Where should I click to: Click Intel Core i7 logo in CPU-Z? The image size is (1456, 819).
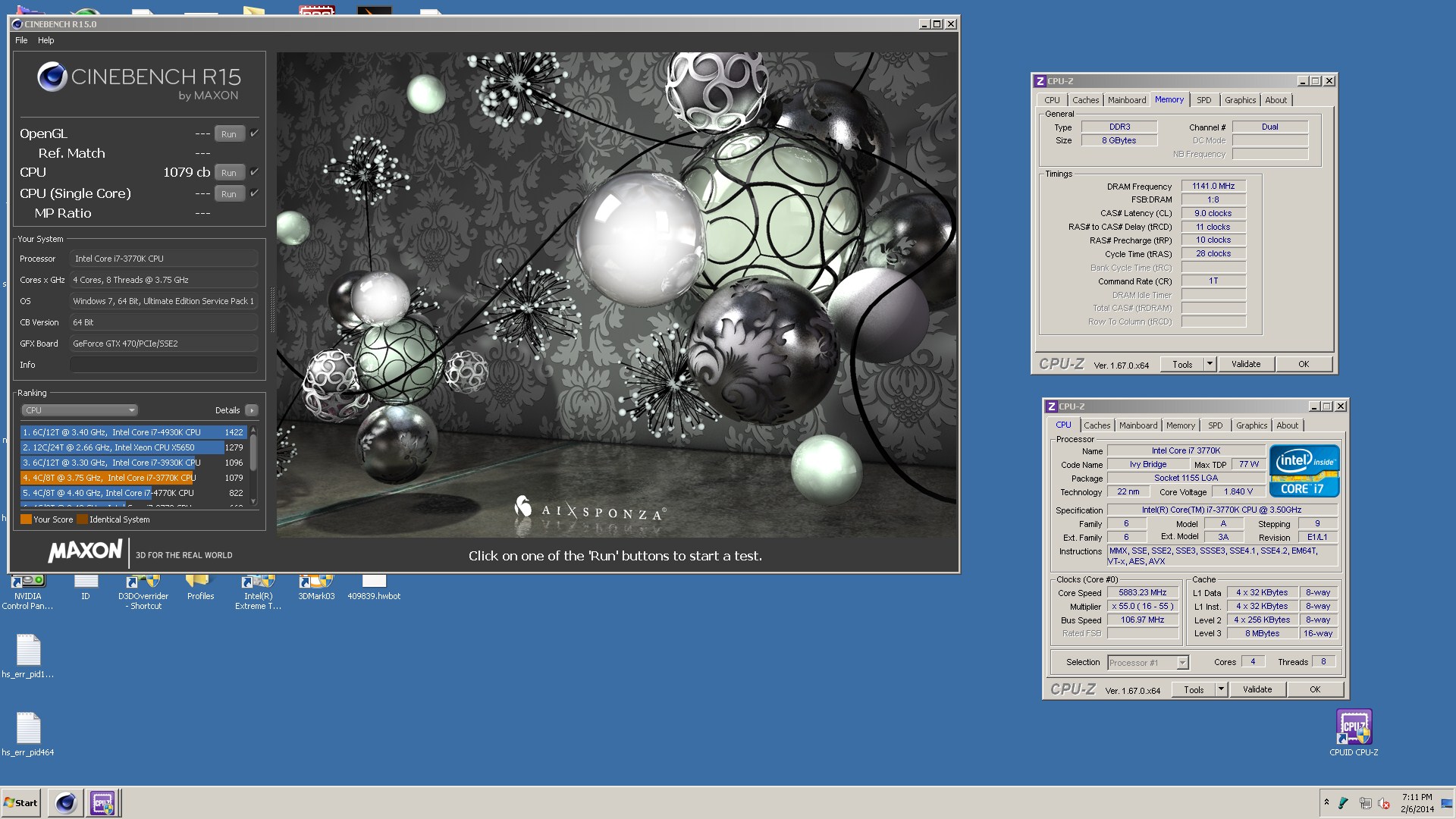pyautogui.click(x=1304, y=471)
